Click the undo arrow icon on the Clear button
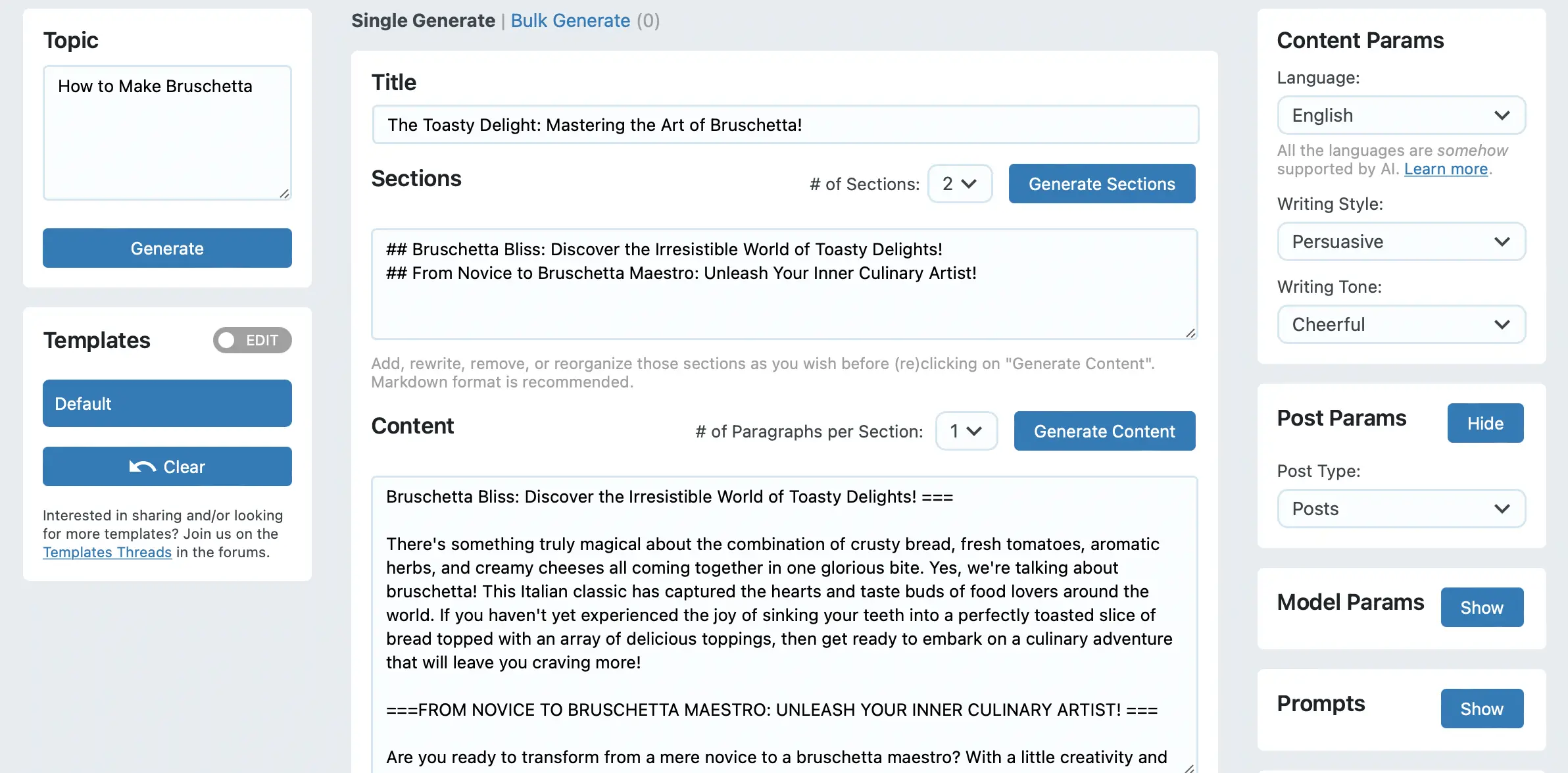The width and height of the screenshot is (1568, 773). tap(142, 466)
